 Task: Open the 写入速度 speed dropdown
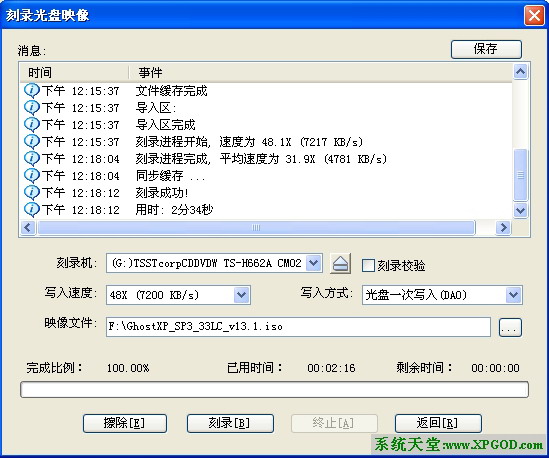point(241,295)
